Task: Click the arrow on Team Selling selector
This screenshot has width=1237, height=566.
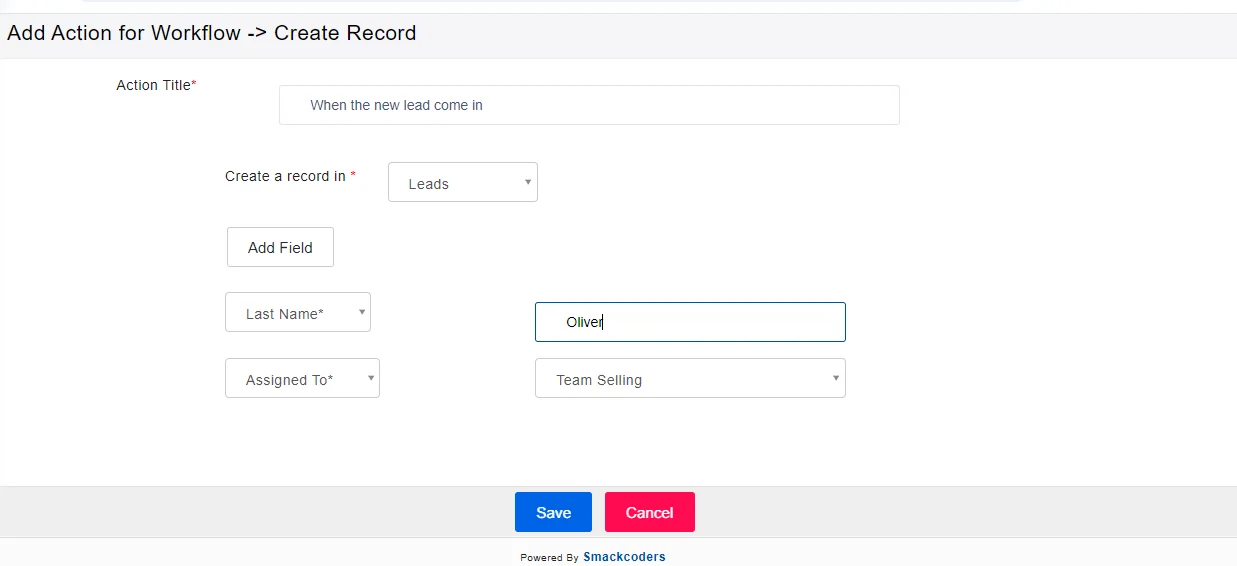Action: pos(836,378)
